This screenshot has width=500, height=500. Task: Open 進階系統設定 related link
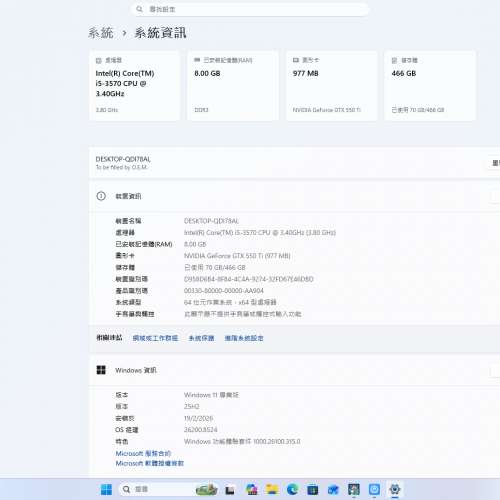[244, 338]
